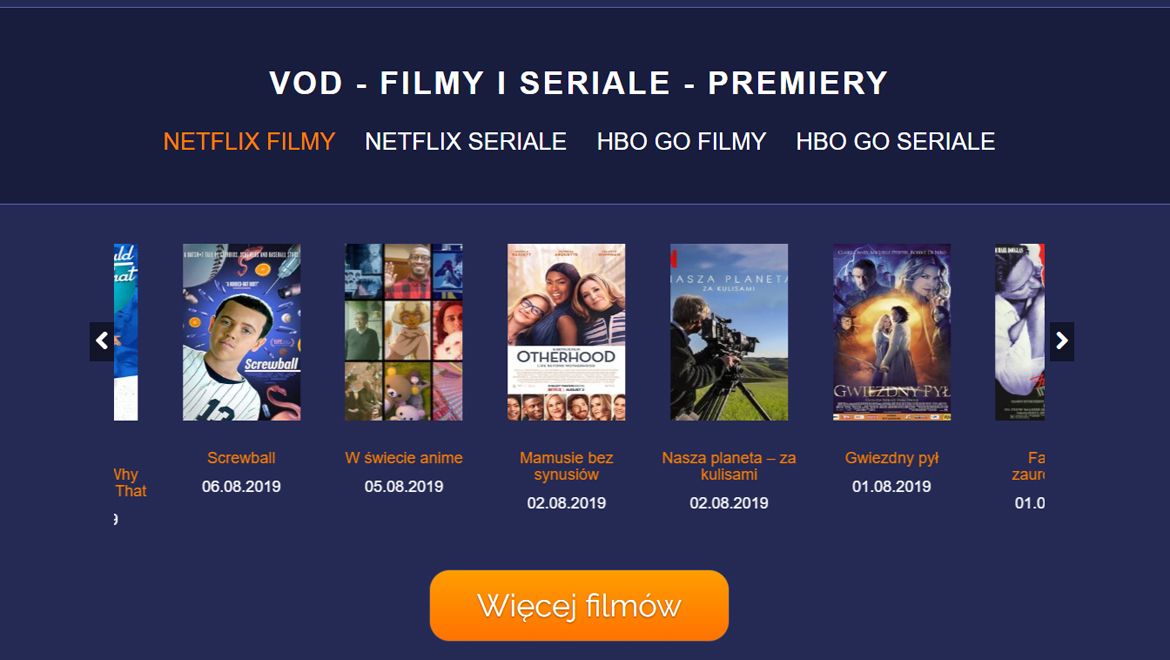1170x660 pixels.
Task: Switch to the NETFLIX FILMY tab
Action: 249,142
